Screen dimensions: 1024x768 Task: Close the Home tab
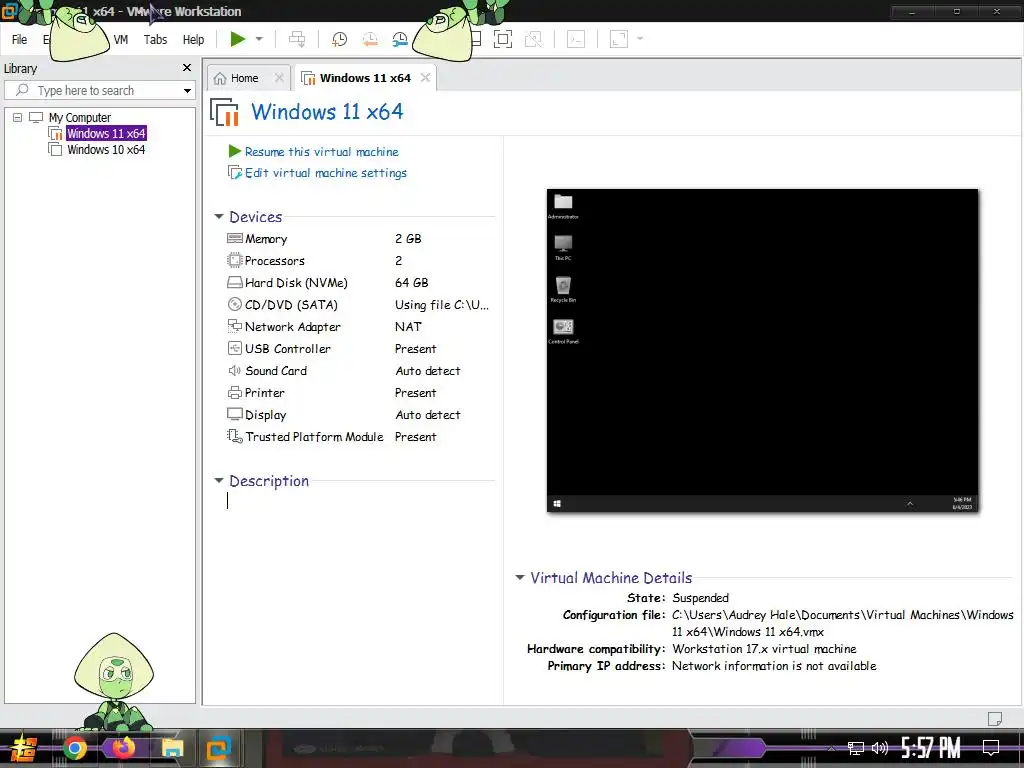[280, 78]
